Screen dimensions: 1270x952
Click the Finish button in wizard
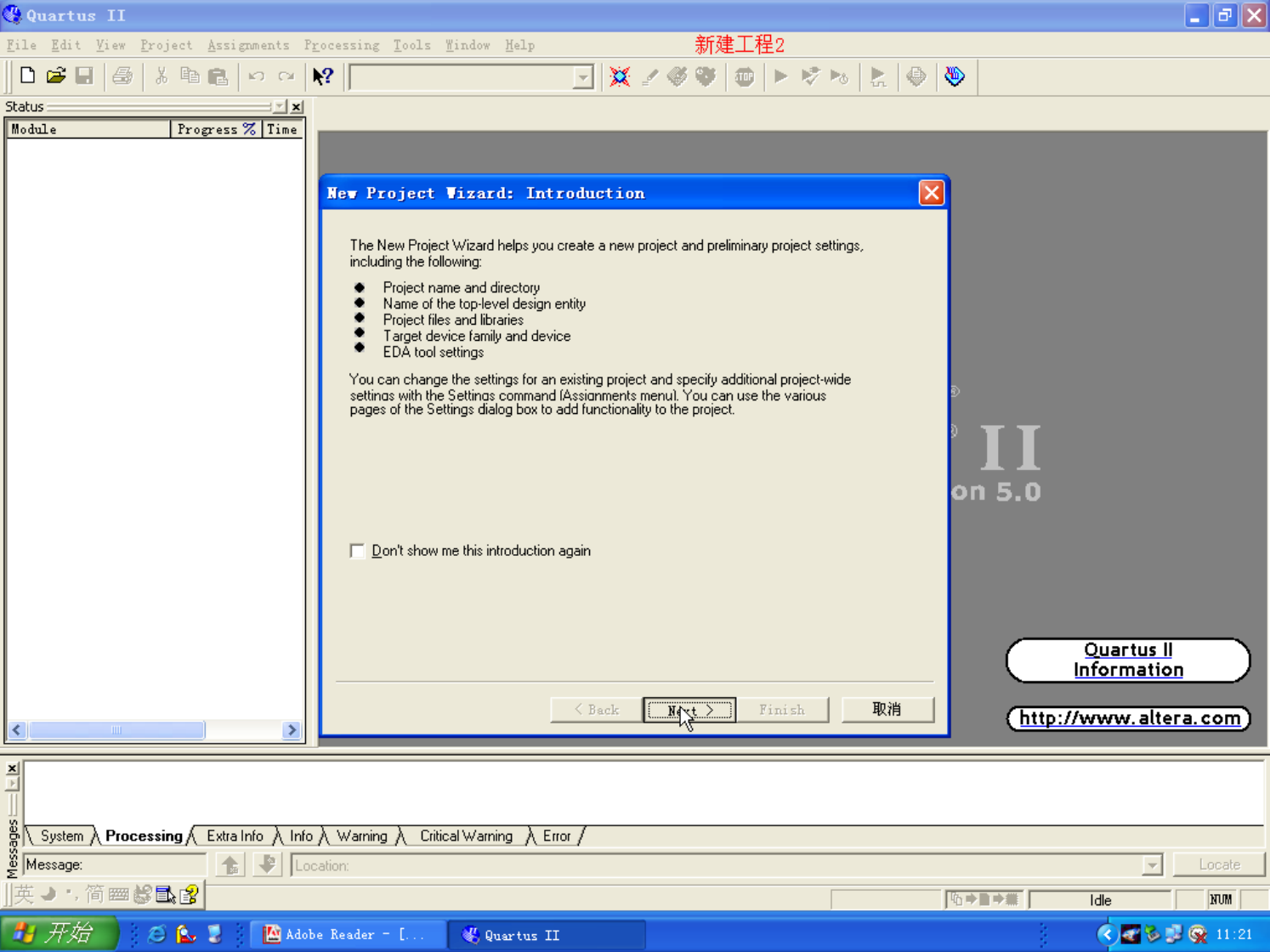[782, 710]
